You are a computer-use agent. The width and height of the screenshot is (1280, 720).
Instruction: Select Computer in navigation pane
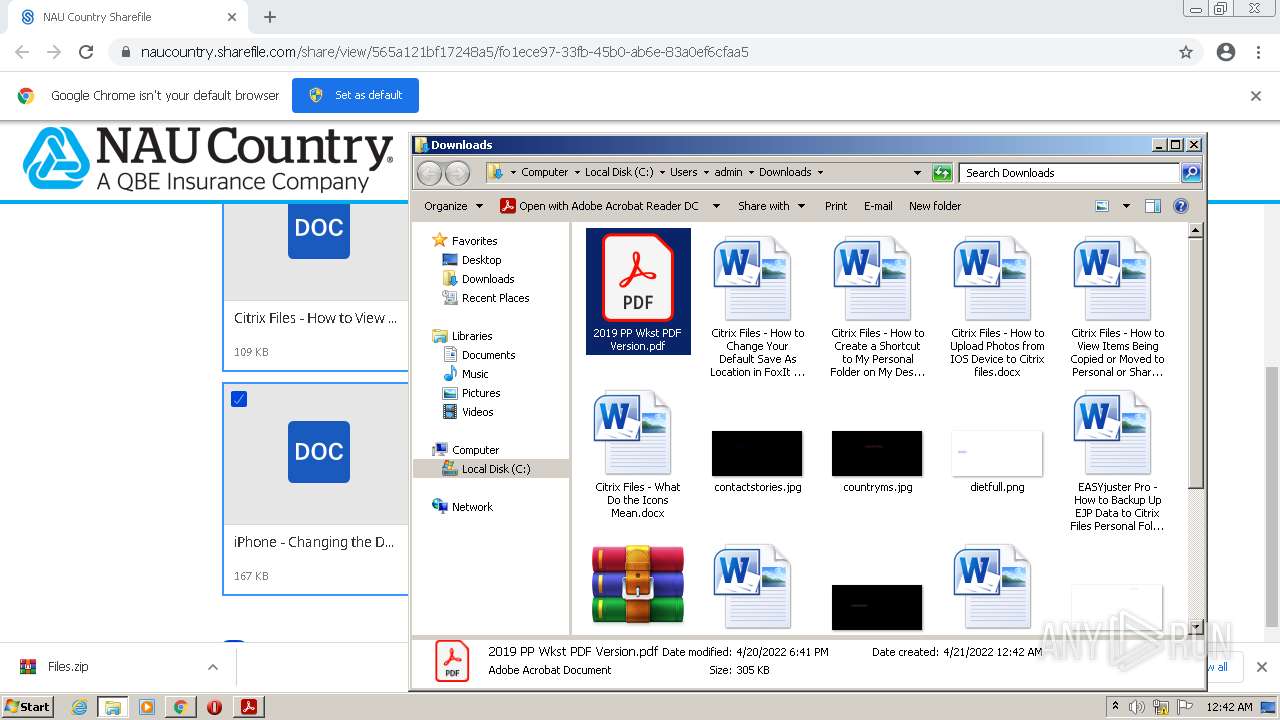pos(475,450)
